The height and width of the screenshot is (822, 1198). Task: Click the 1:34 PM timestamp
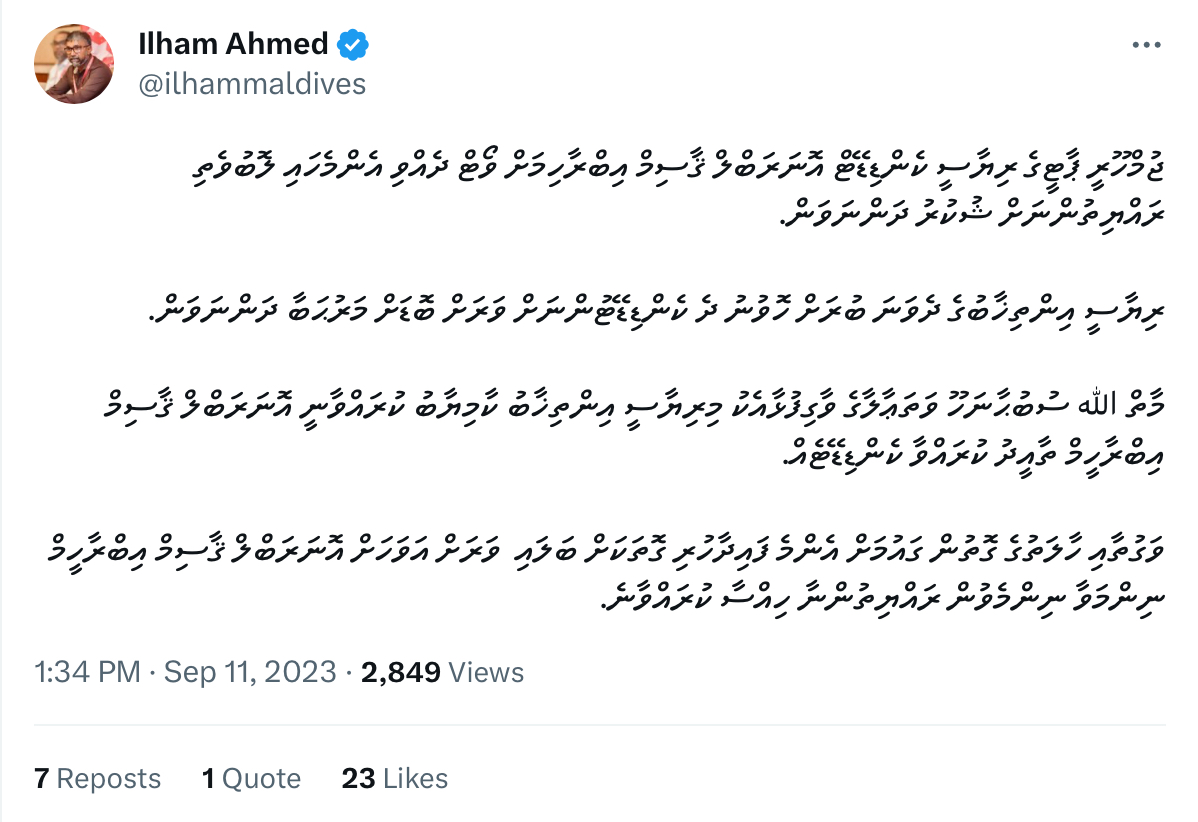tap(87, 672)
